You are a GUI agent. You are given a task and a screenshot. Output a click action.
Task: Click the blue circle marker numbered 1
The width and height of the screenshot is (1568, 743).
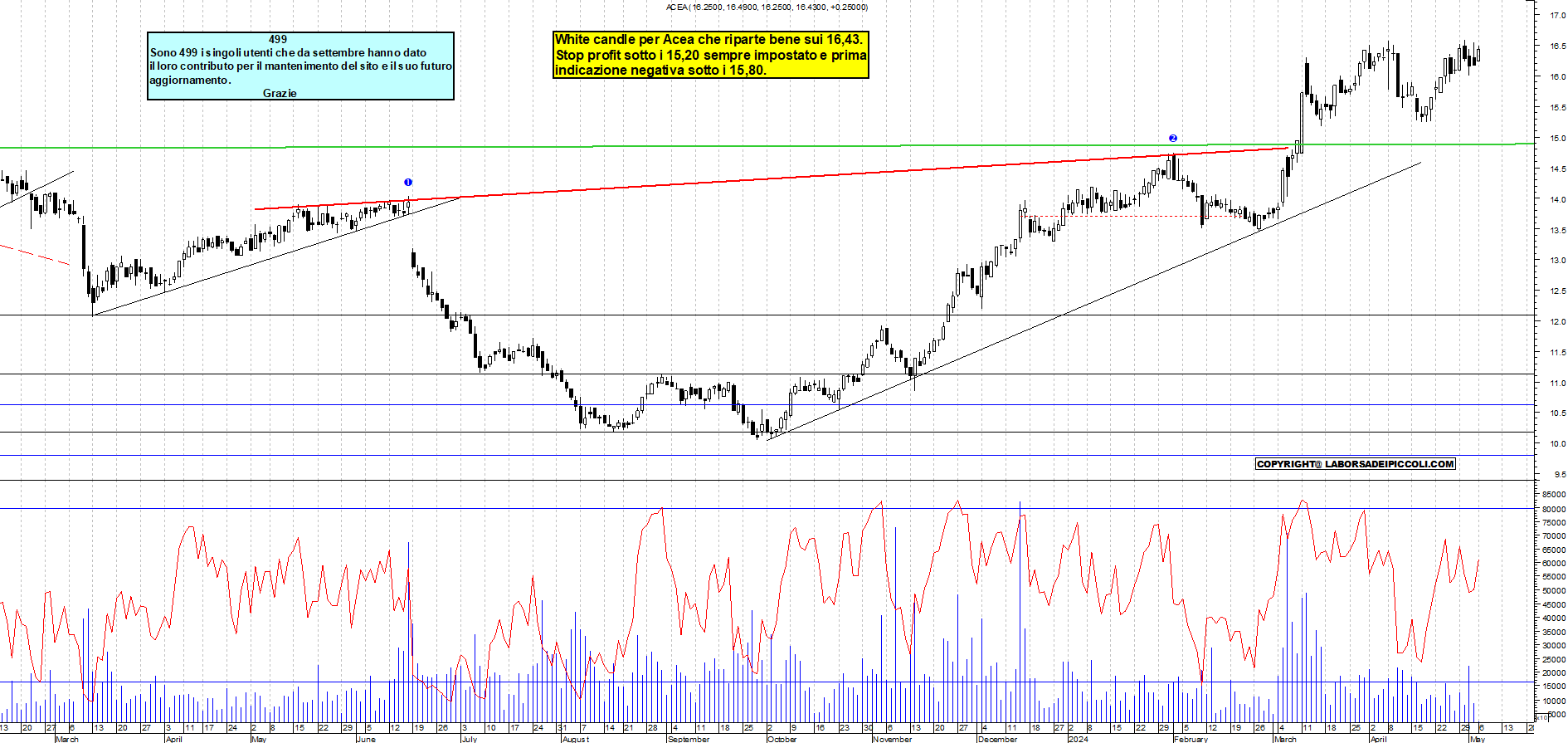coord(408,183)
